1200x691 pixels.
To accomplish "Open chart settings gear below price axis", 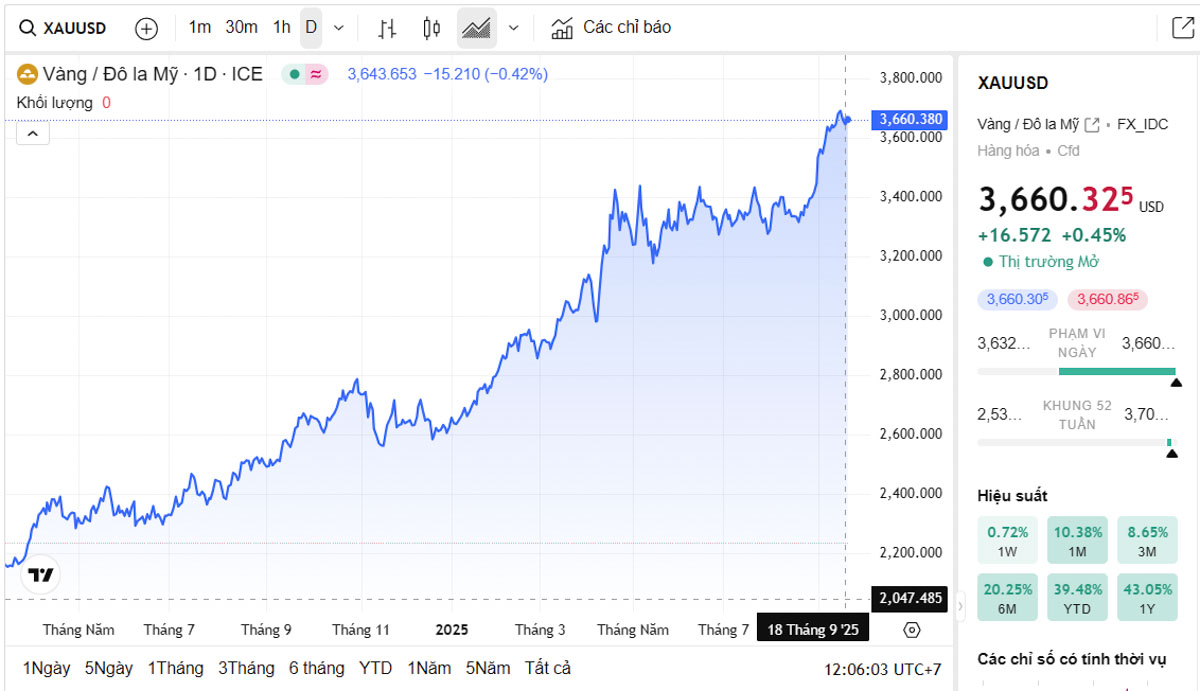I will point(911,630).
